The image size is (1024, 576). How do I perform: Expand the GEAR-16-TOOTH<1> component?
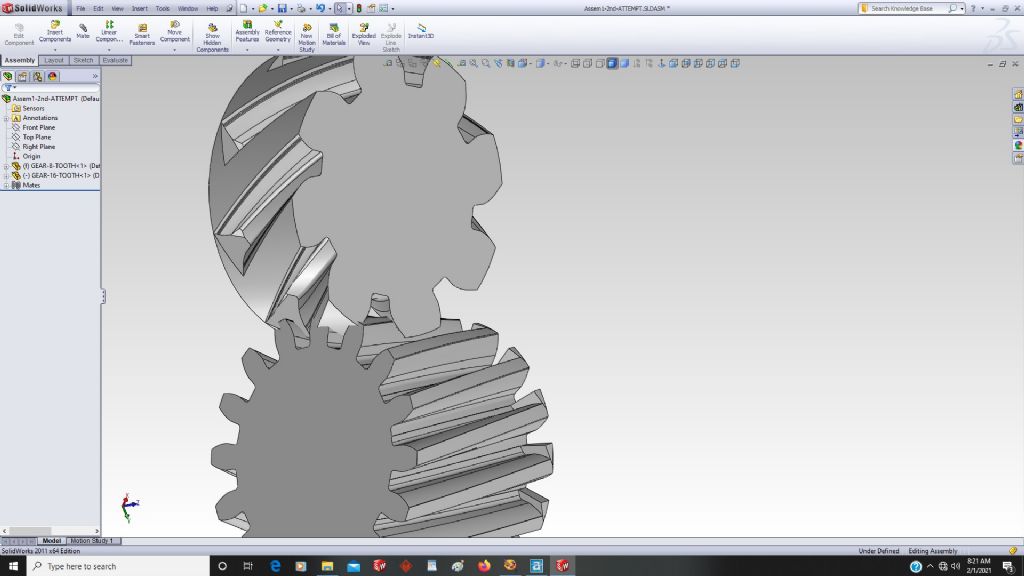click(7, 176)
